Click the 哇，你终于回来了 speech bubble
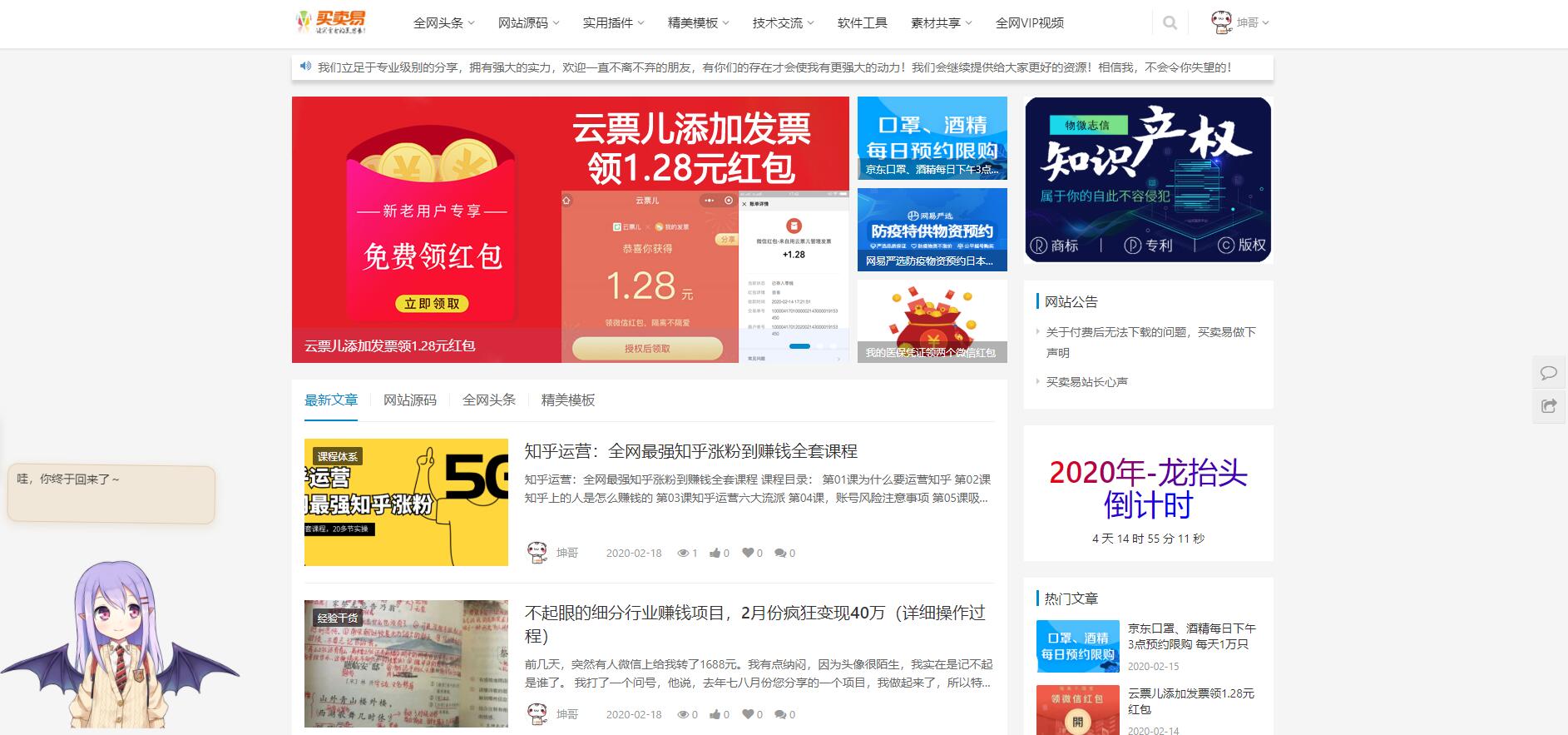Viewport: 1568px width, 735px height. (111, 494)
